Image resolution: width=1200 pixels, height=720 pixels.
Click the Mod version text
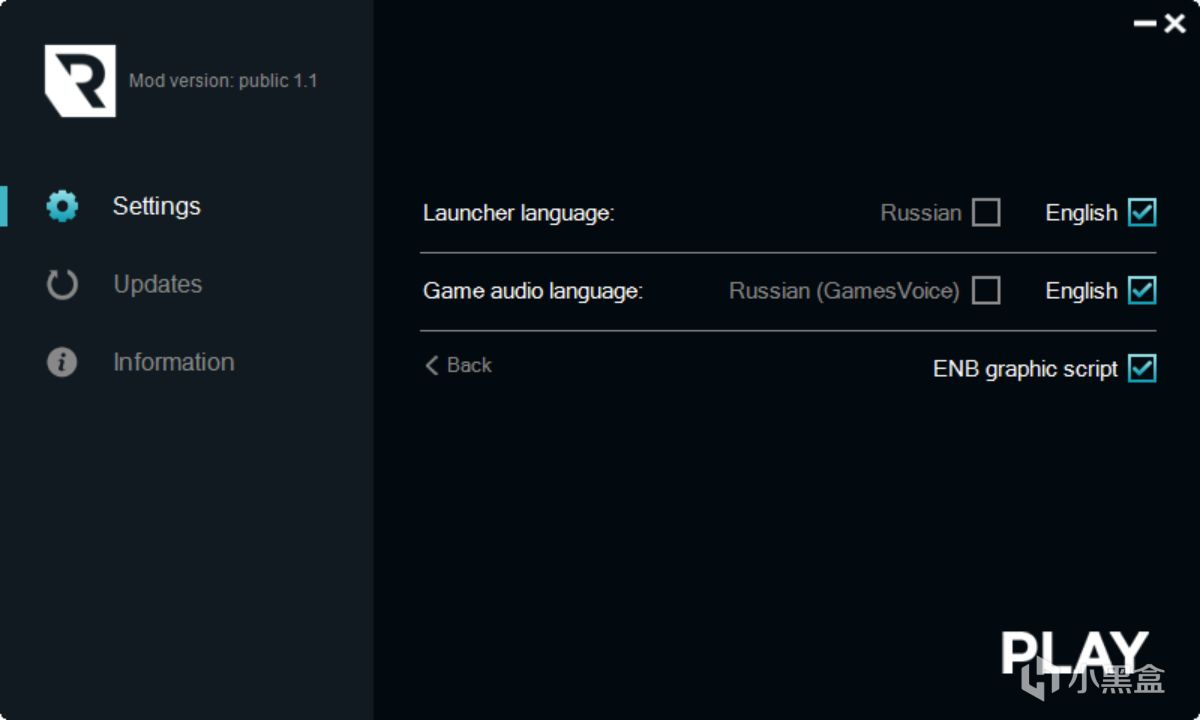coord(223,81)
